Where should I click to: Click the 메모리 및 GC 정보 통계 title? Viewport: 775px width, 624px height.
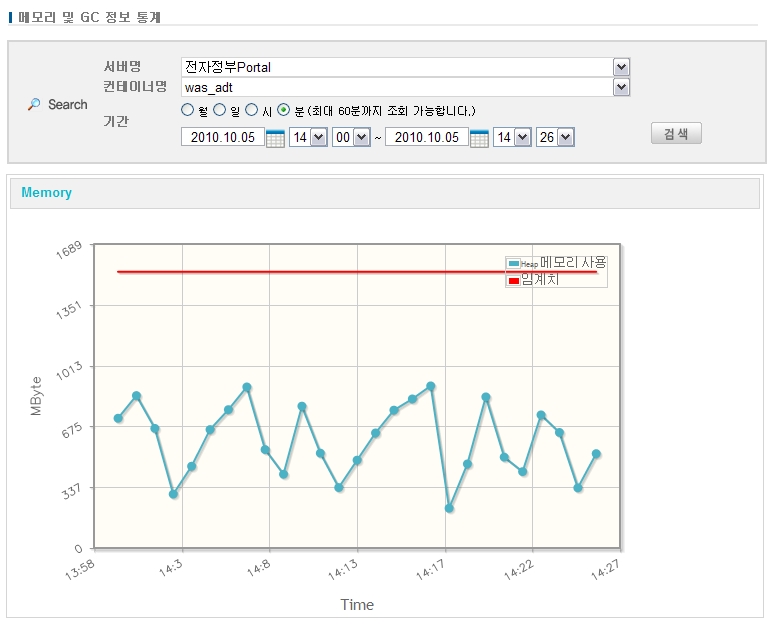click(89, 17)
